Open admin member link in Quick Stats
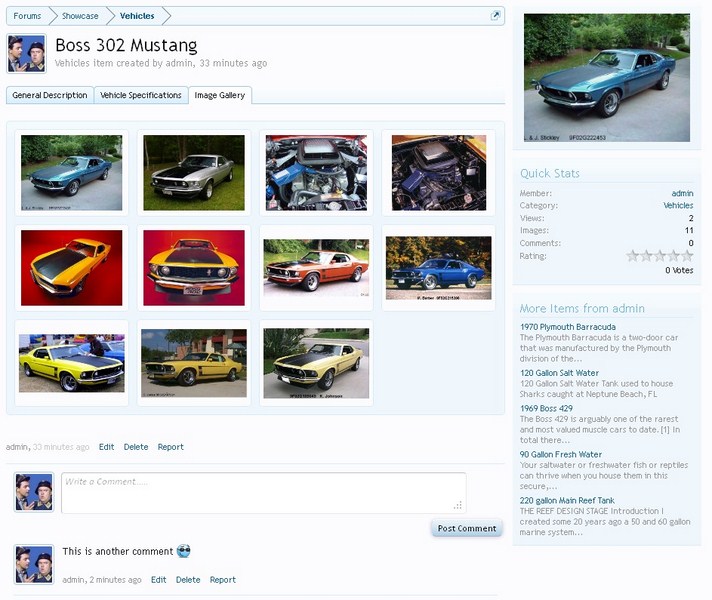The height and width of the screenshot is (600, 712). tap(682, 193)
